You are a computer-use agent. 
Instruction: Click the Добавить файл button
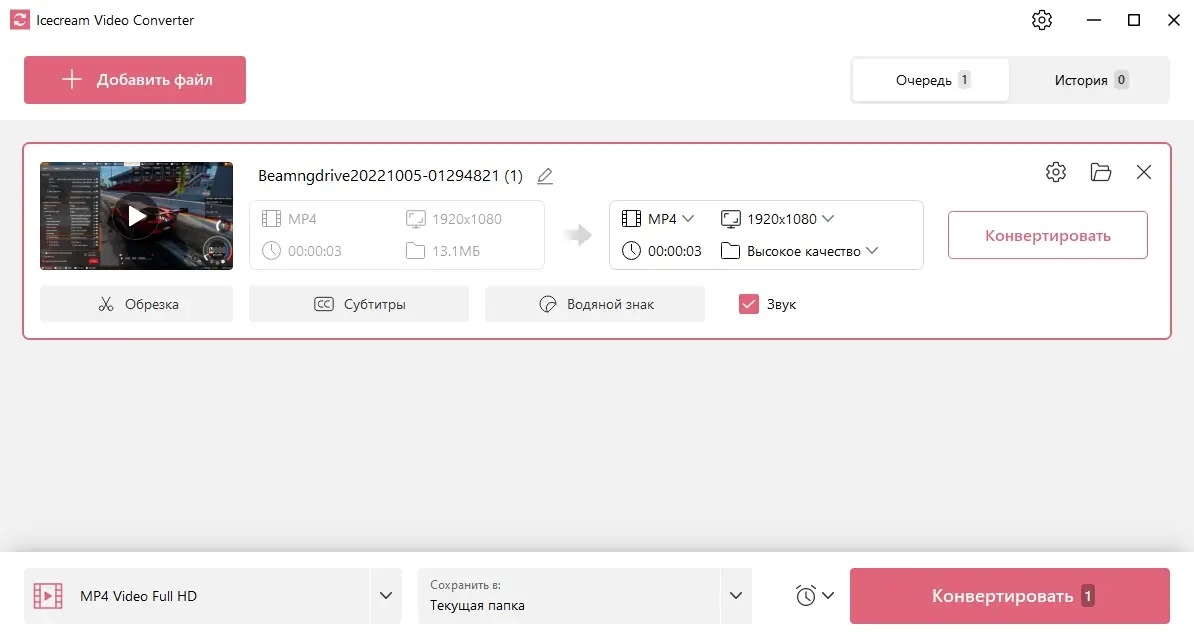(x=135, y=80)
